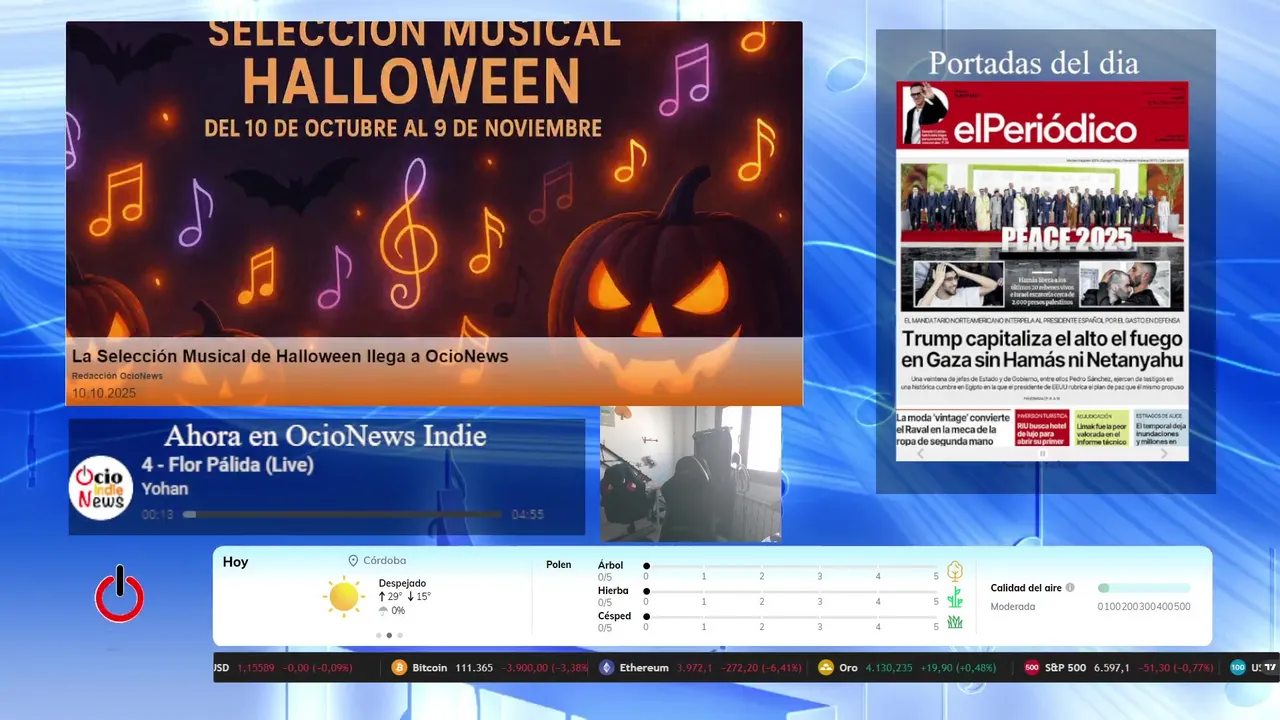
Task: Click the lawn (Césped) pollen icon
Action: [955, 622]
